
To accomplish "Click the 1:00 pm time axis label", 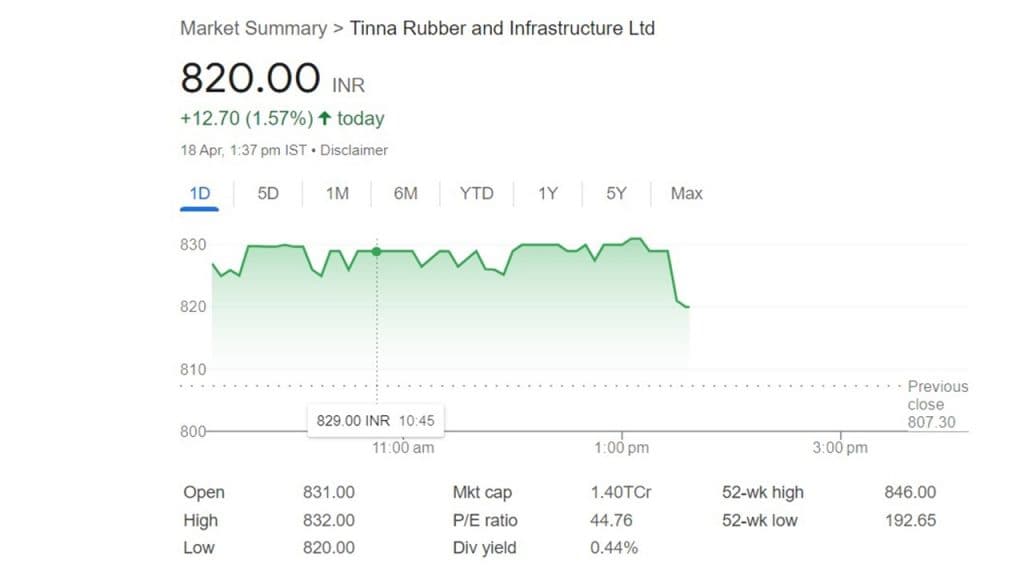I will coord(621,448).
